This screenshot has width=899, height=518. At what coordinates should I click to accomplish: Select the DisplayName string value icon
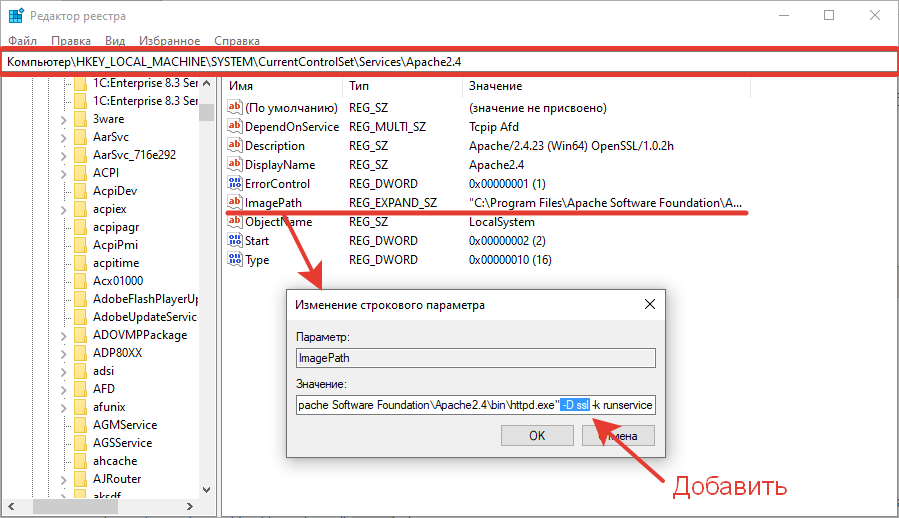[x=236, y=164]
